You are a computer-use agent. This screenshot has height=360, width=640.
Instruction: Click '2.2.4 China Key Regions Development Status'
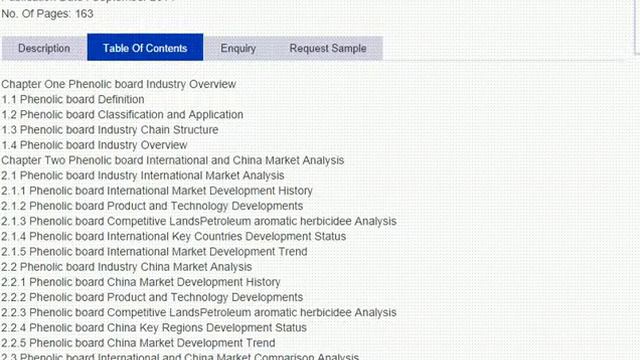(154, 328)
